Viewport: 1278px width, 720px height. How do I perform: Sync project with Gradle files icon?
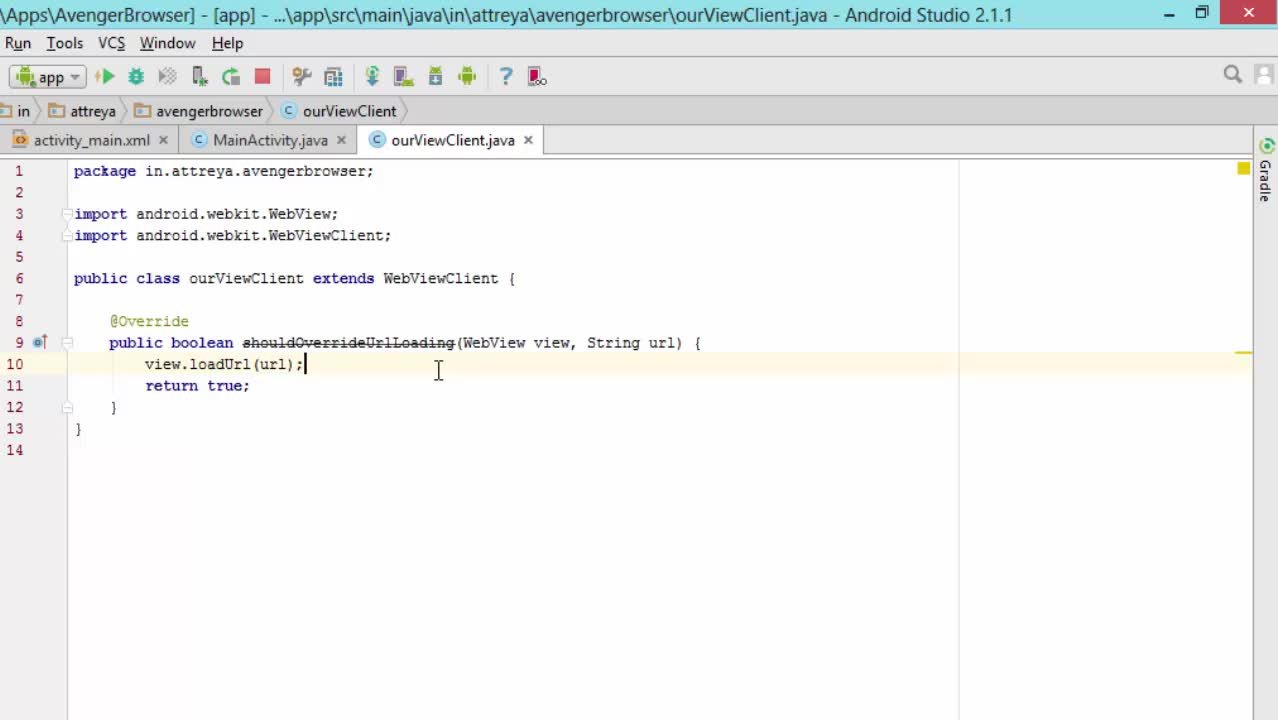(x=372, y=76)
